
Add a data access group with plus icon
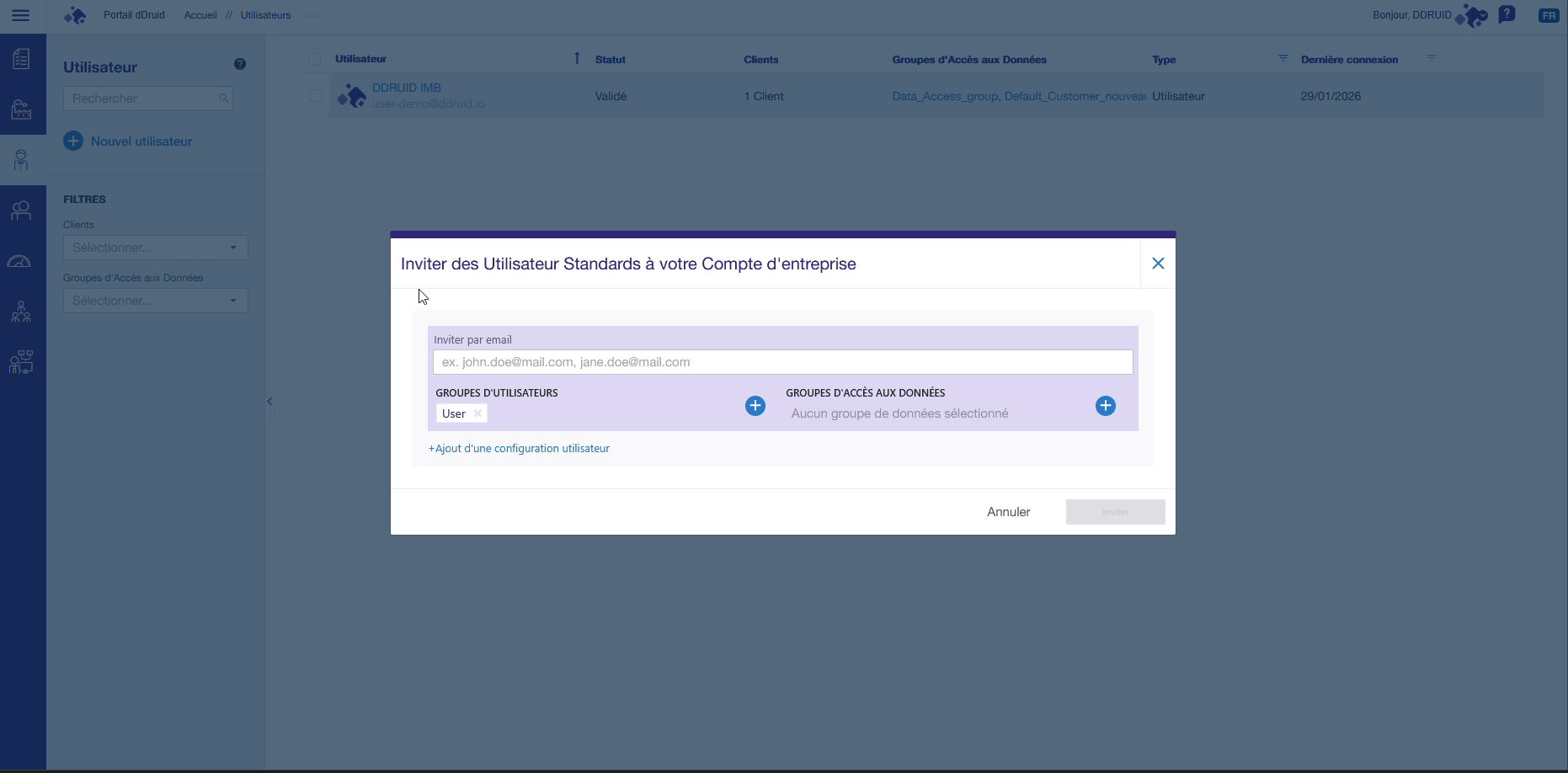pos(1106,406)
